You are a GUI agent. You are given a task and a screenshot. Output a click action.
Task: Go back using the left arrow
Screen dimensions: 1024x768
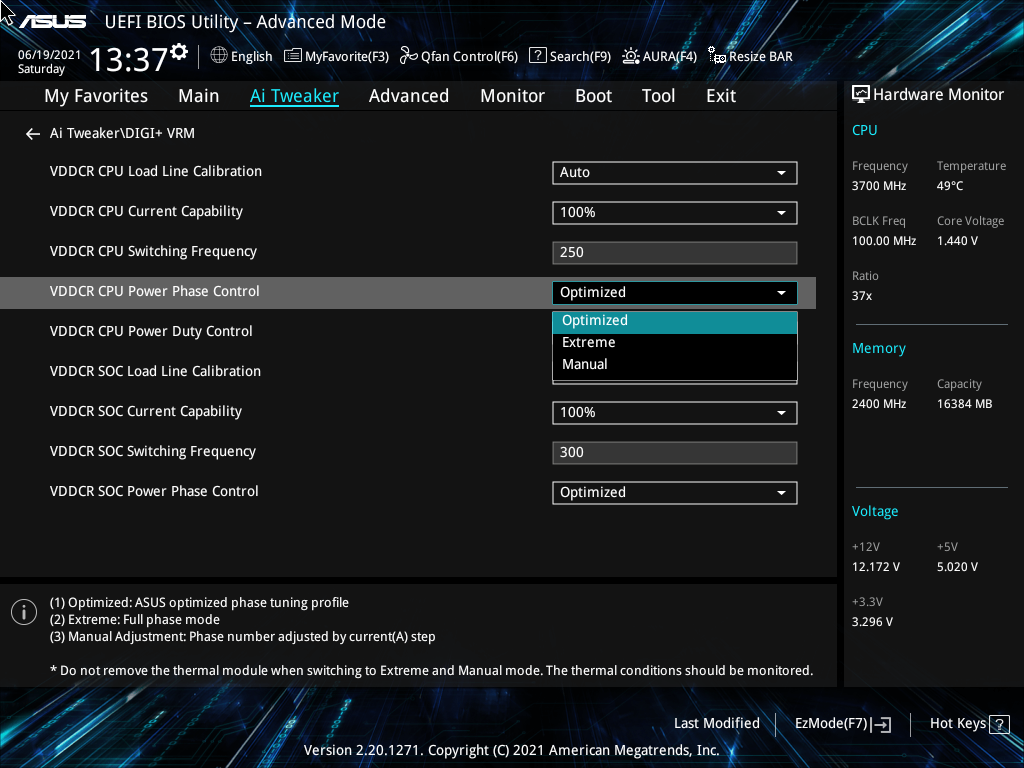[32, 133]
